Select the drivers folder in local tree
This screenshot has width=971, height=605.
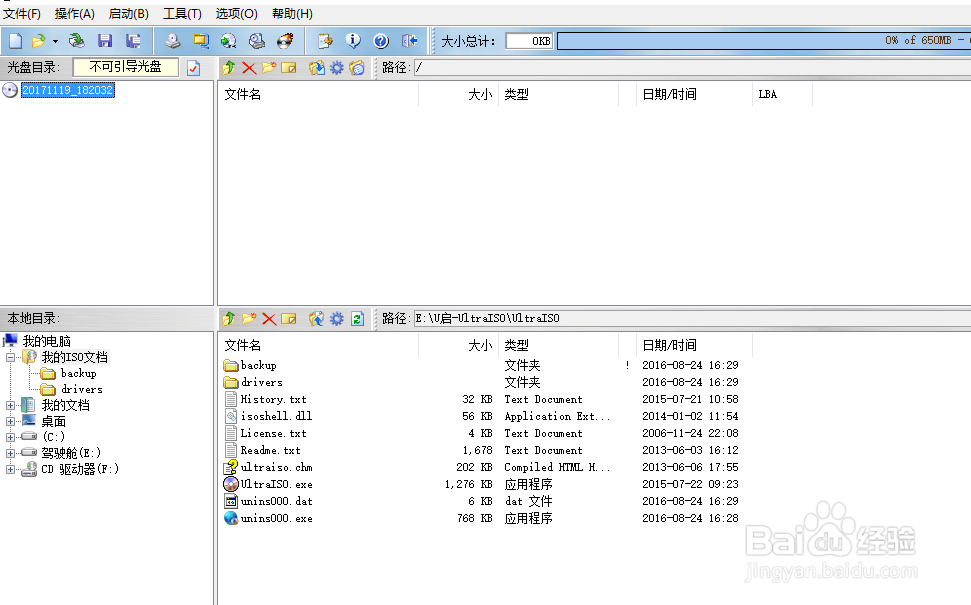pos(81,390)
